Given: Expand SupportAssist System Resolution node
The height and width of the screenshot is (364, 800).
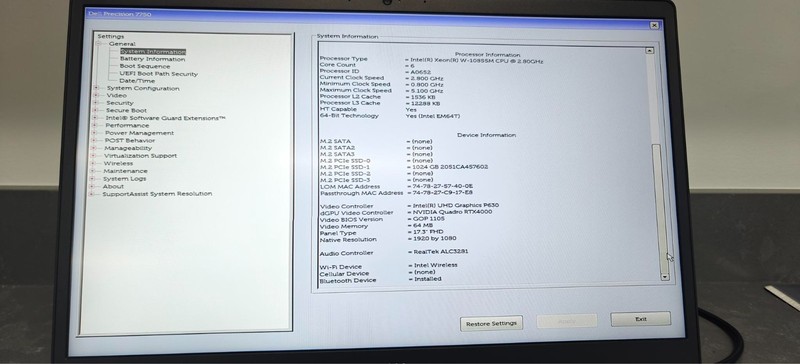Looking at the screenshot, I should (92, 194).
